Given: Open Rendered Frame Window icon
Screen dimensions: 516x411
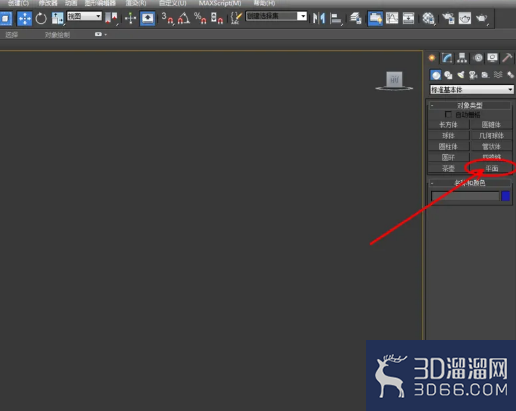Looking at the screenshot, I should coord(465,18).
